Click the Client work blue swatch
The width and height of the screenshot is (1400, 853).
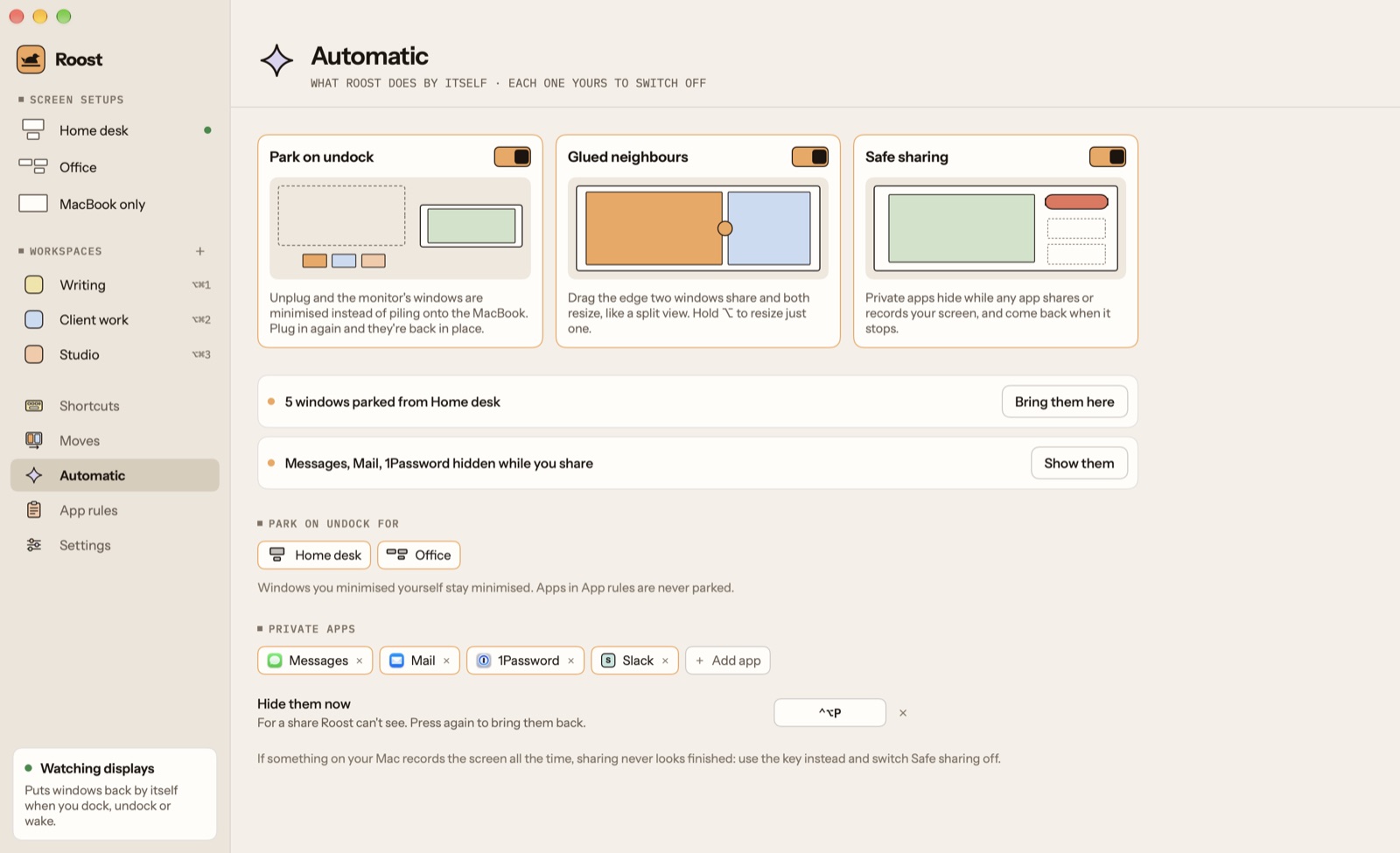pos(34,319)
